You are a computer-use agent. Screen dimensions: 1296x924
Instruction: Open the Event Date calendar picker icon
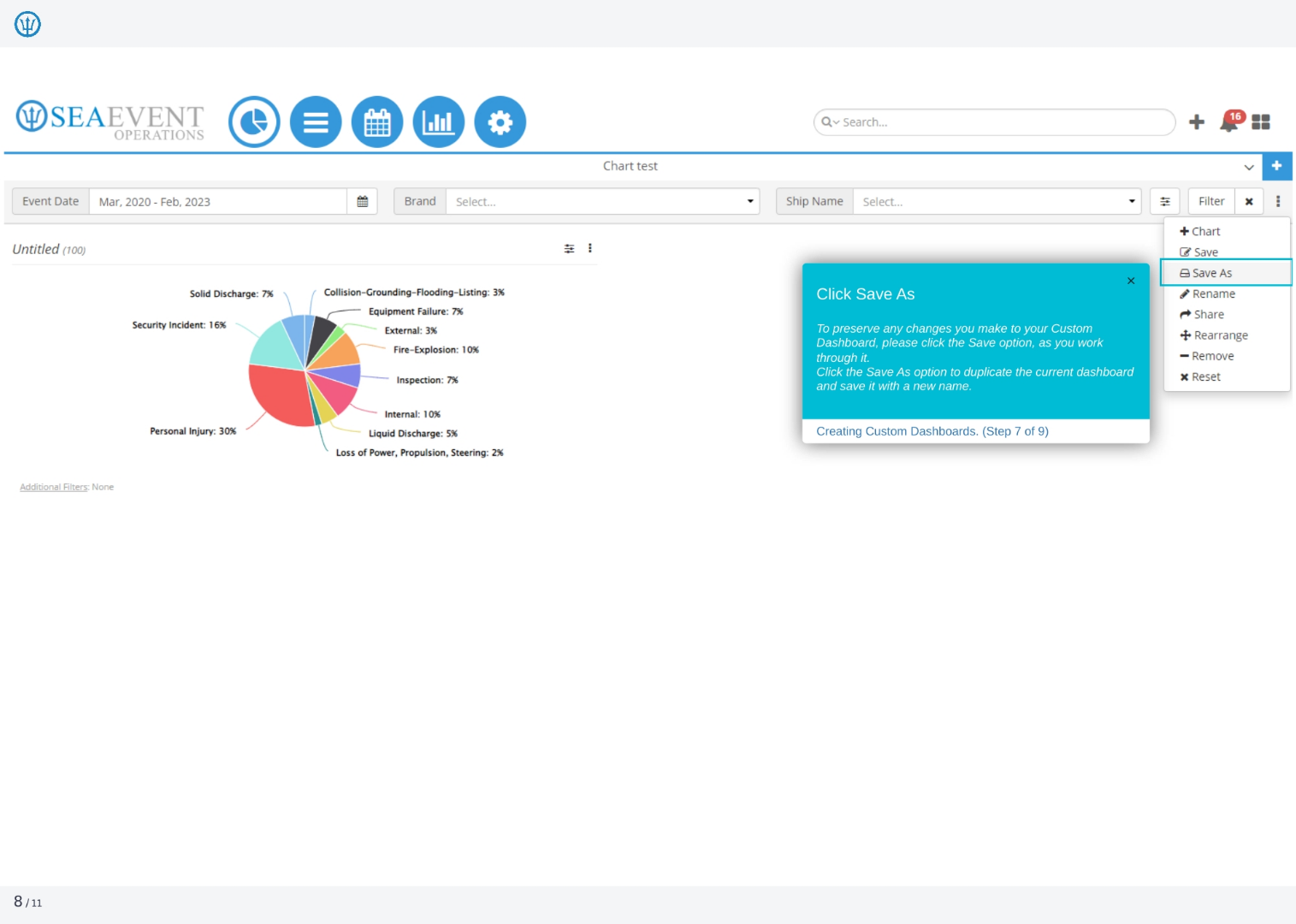point(363,202)
